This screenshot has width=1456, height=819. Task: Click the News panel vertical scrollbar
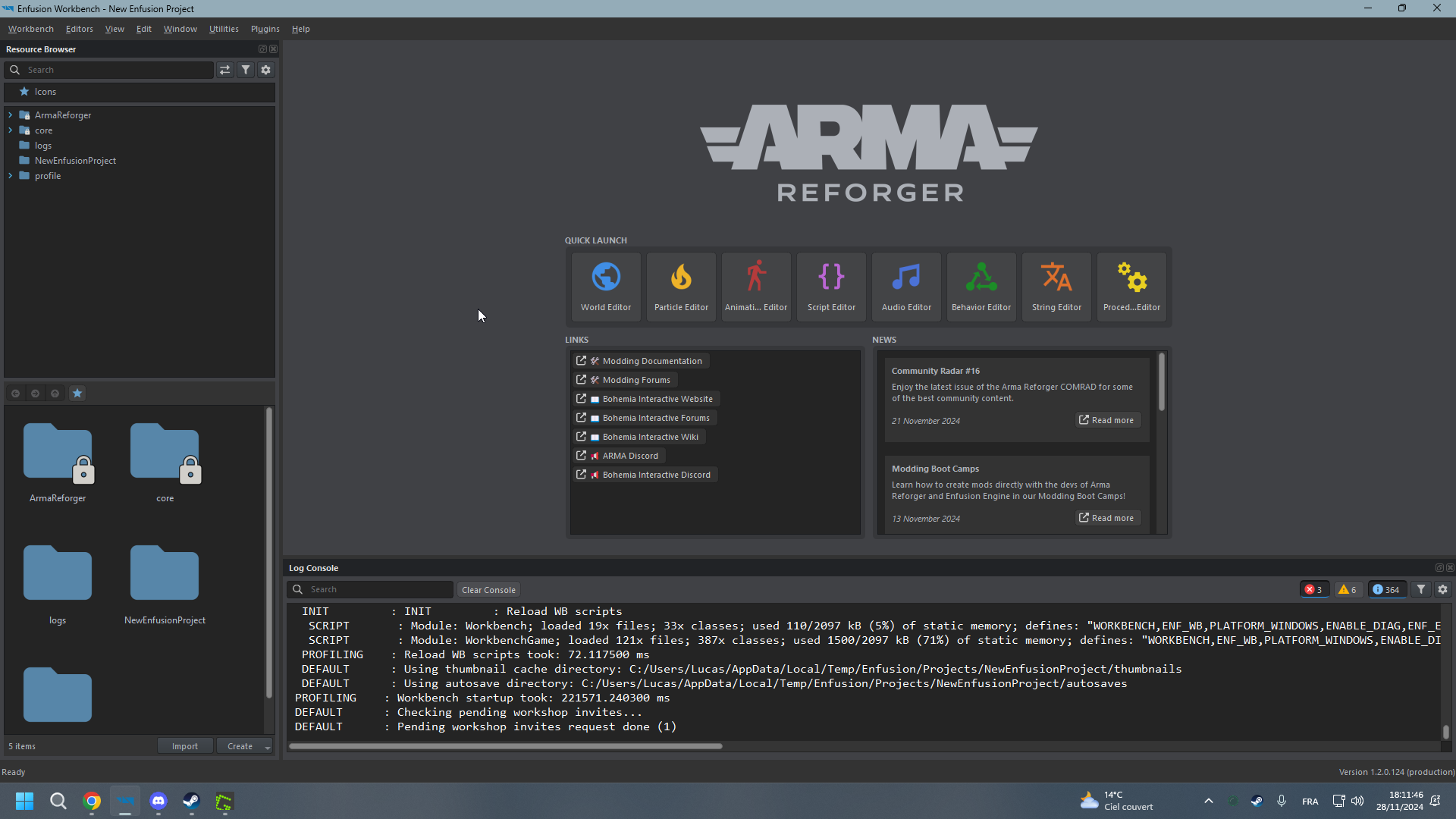click(1161, 382)
